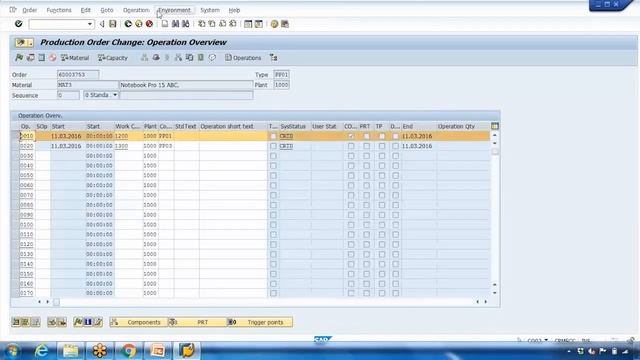Toggle the PRT checkbox in row 0020
This screenshot has height=360, width=640.
coord(367,146)
